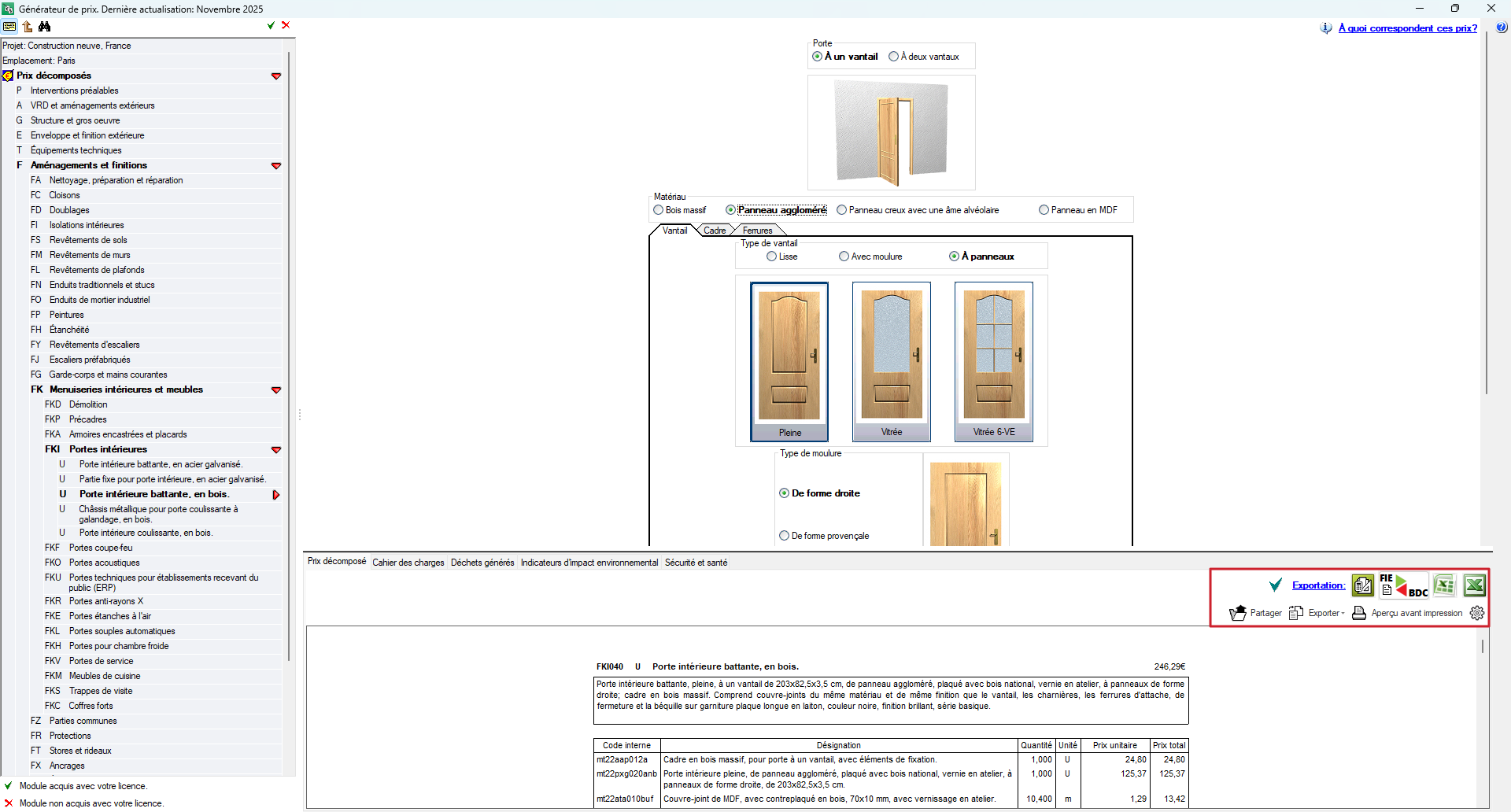The height and width of the screenshot is (812, 1511).
Task: Select the 'À un vantail' door option
Action: point(846,57)
